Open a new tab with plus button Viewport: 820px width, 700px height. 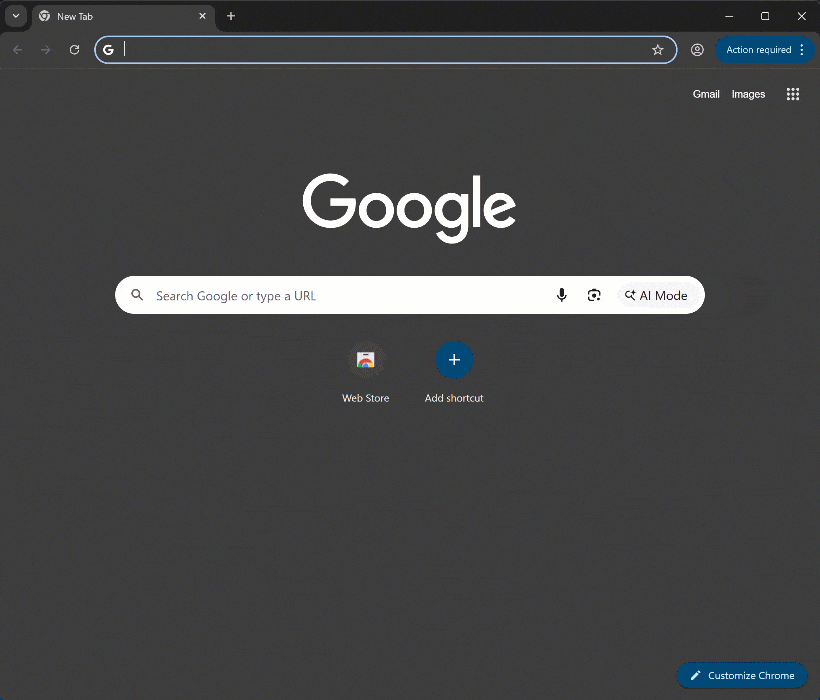231,16
